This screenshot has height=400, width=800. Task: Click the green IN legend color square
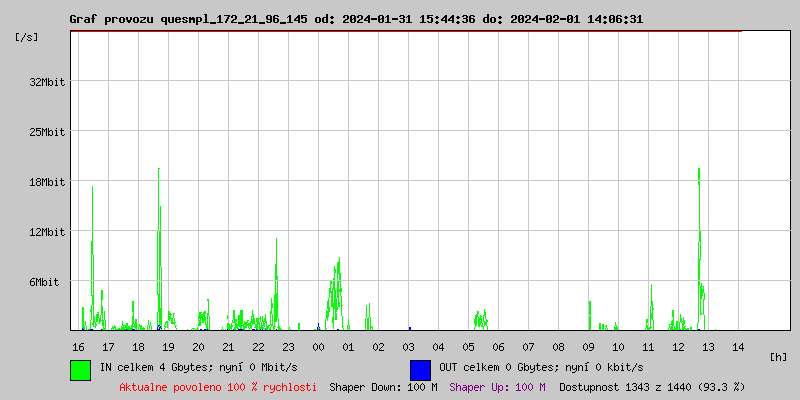(80, 369)
